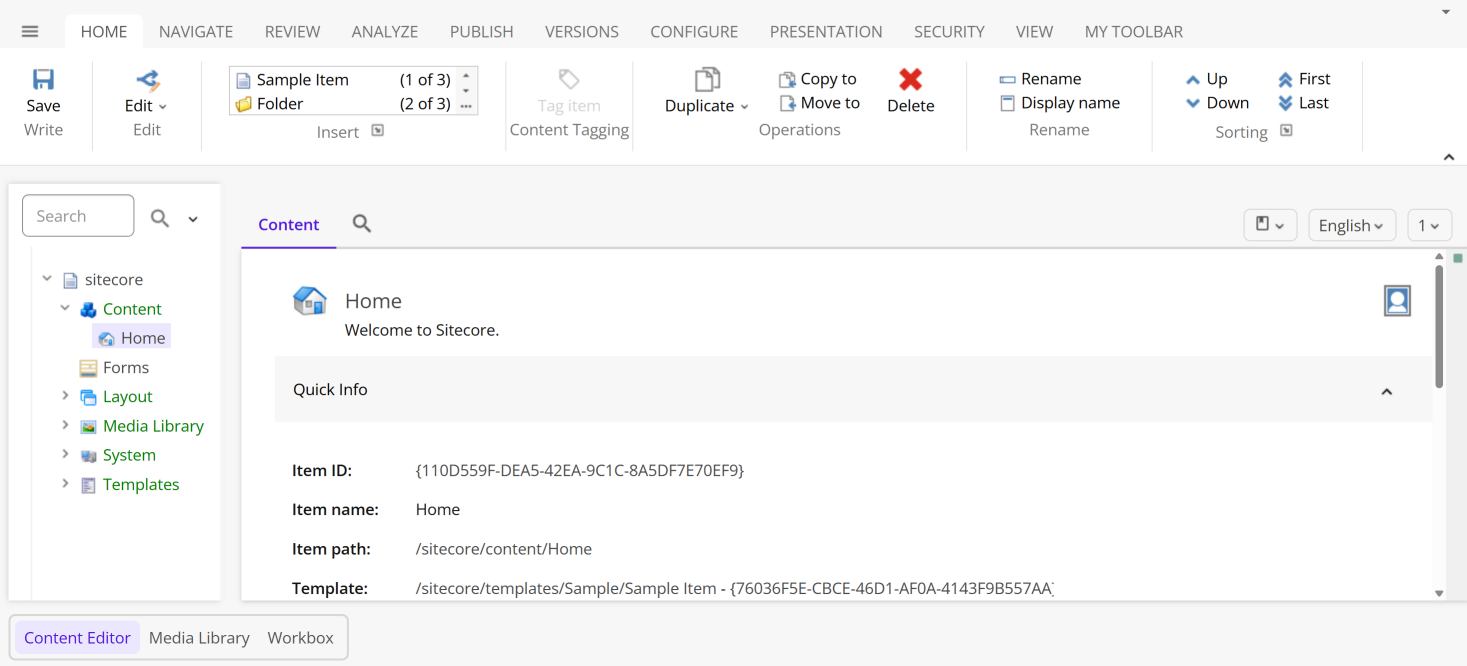
Task: Select the Home tree item
Action: (x=131, y=338)
